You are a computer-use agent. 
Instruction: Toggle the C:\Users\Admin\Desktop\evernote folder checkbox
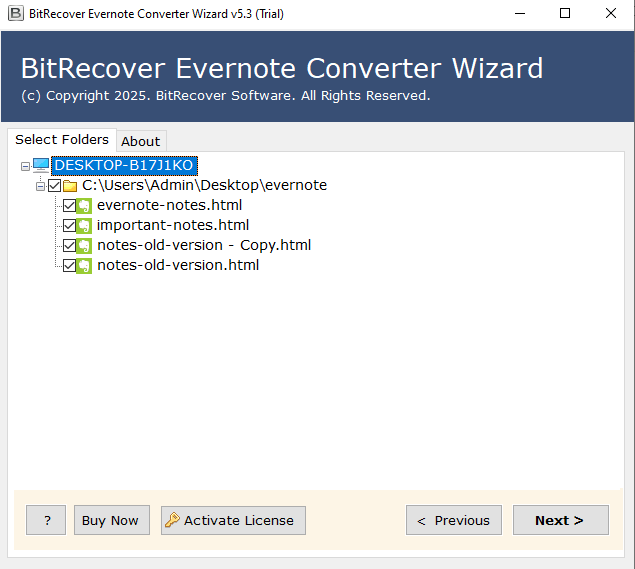click(55, 185)
